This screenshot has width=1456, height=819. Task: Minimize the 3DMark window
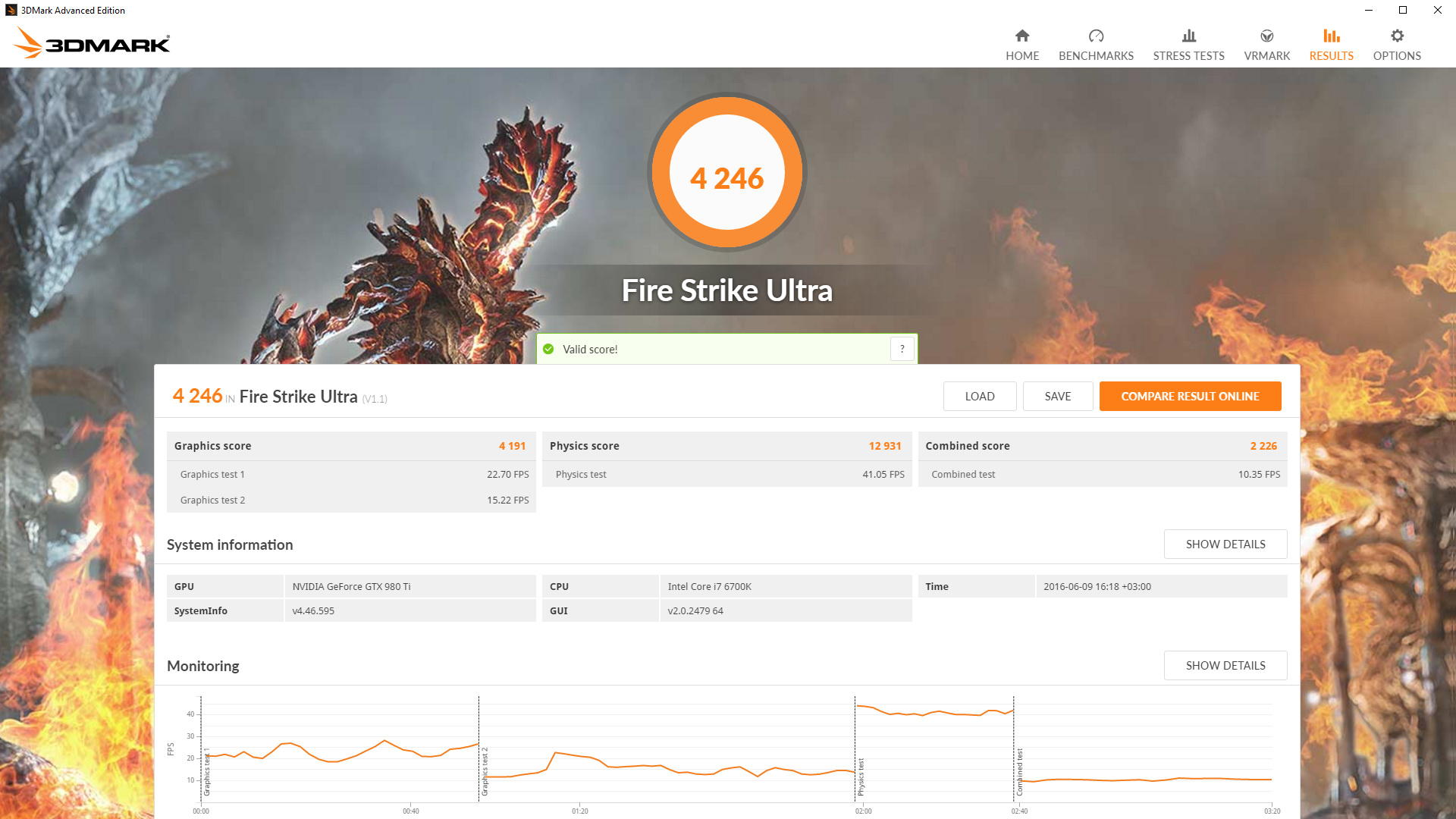1369,10
